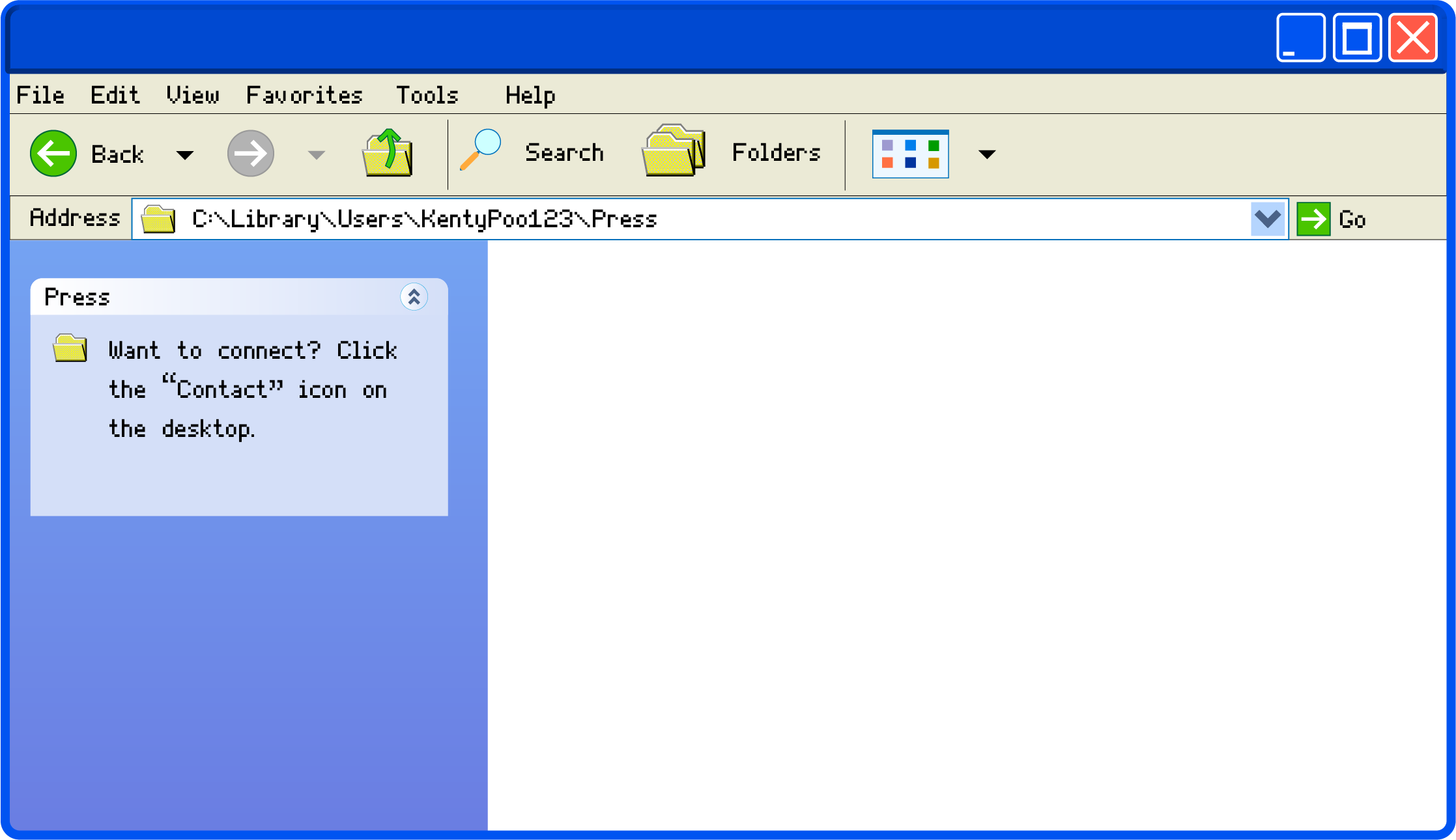1456x840 pixels.
Task: Open the Favorites menu
Action: click(304, 95)
